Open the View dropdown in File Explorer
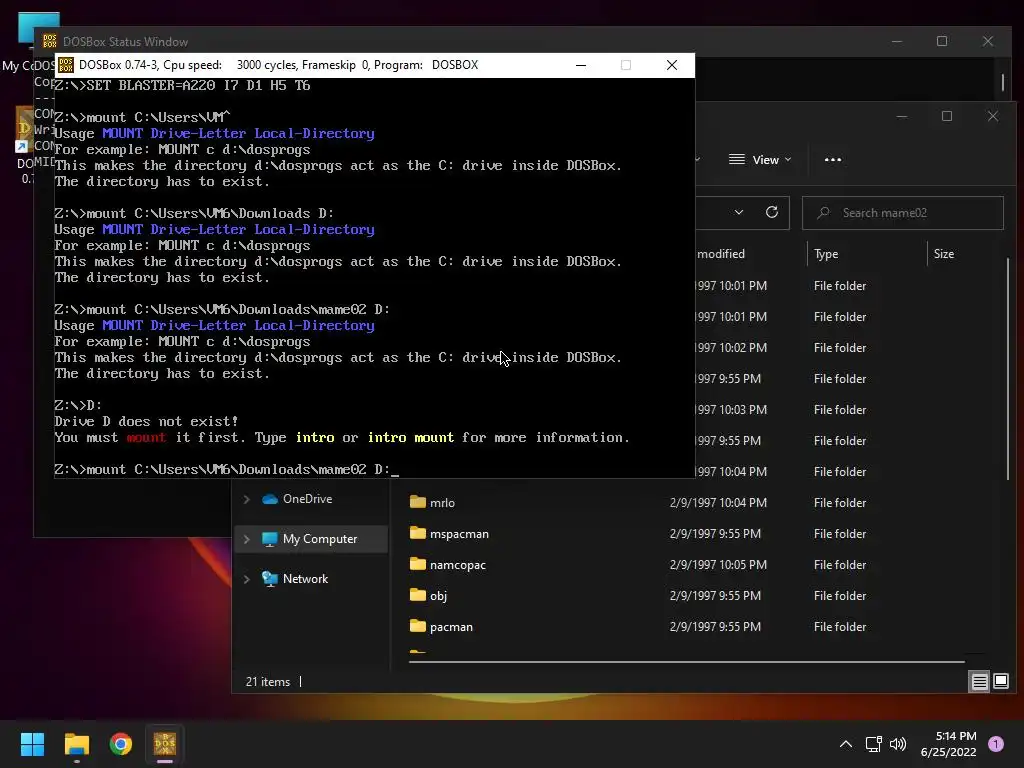Viewport: 1024px width, 768px height. click(x=760, y=160)
